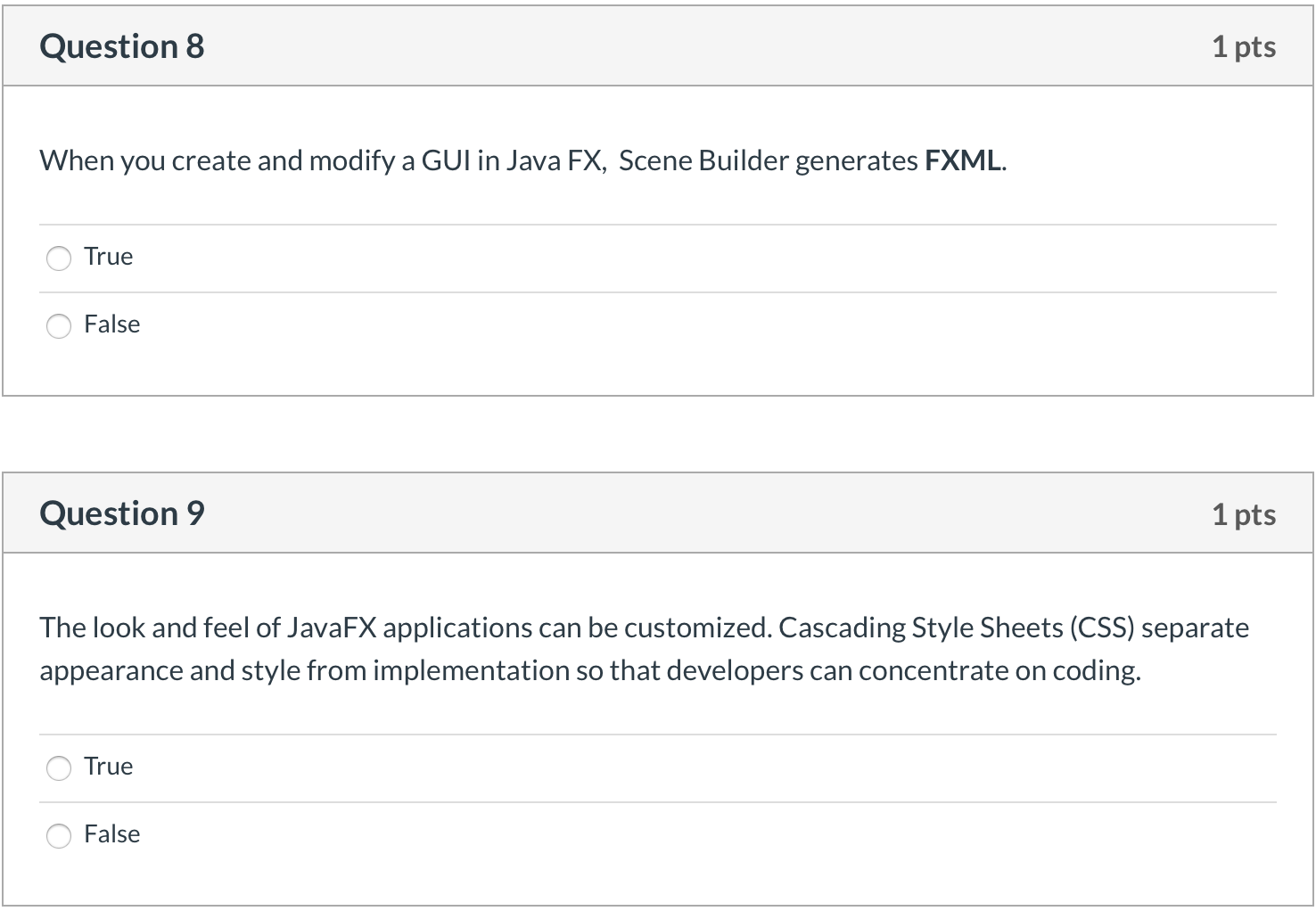Click the Question 8 answer area divider
Screen dimensions: 1316x911
[658, 224]
